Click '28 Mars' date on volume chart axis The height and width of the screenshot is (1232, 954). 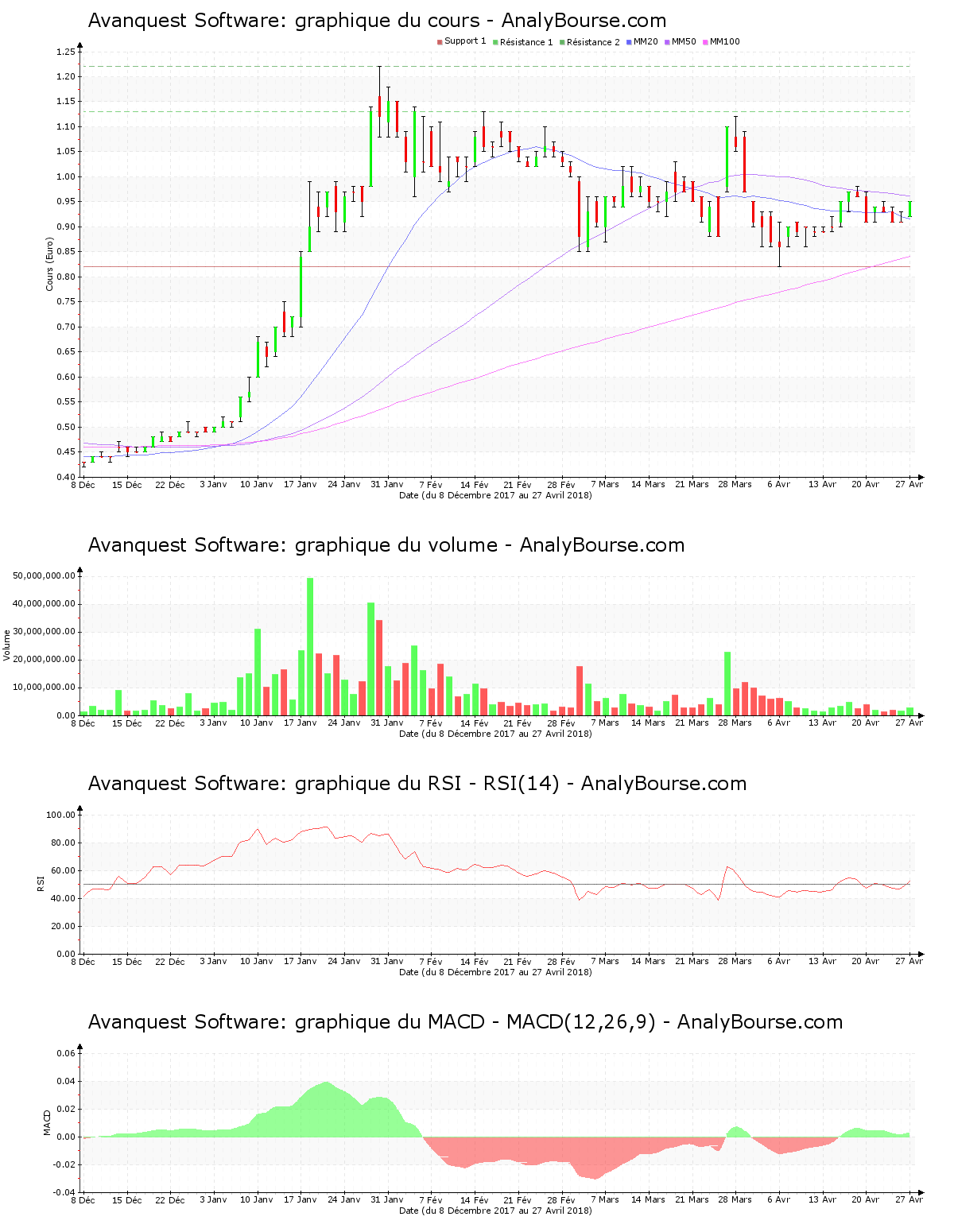(x=735, y=723)
